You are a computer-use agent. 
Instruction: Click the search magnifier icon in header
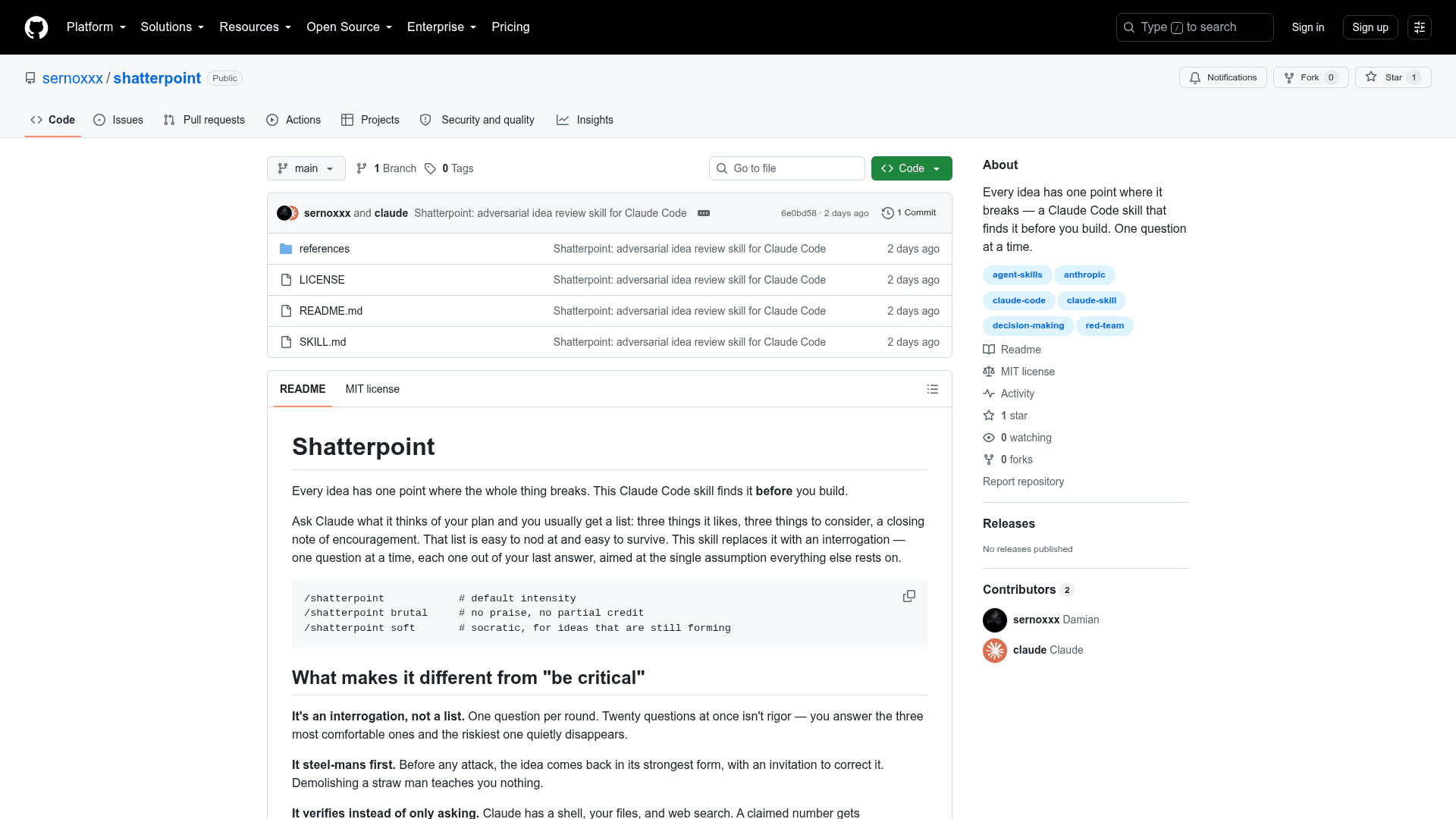[x=1129, y=27]
